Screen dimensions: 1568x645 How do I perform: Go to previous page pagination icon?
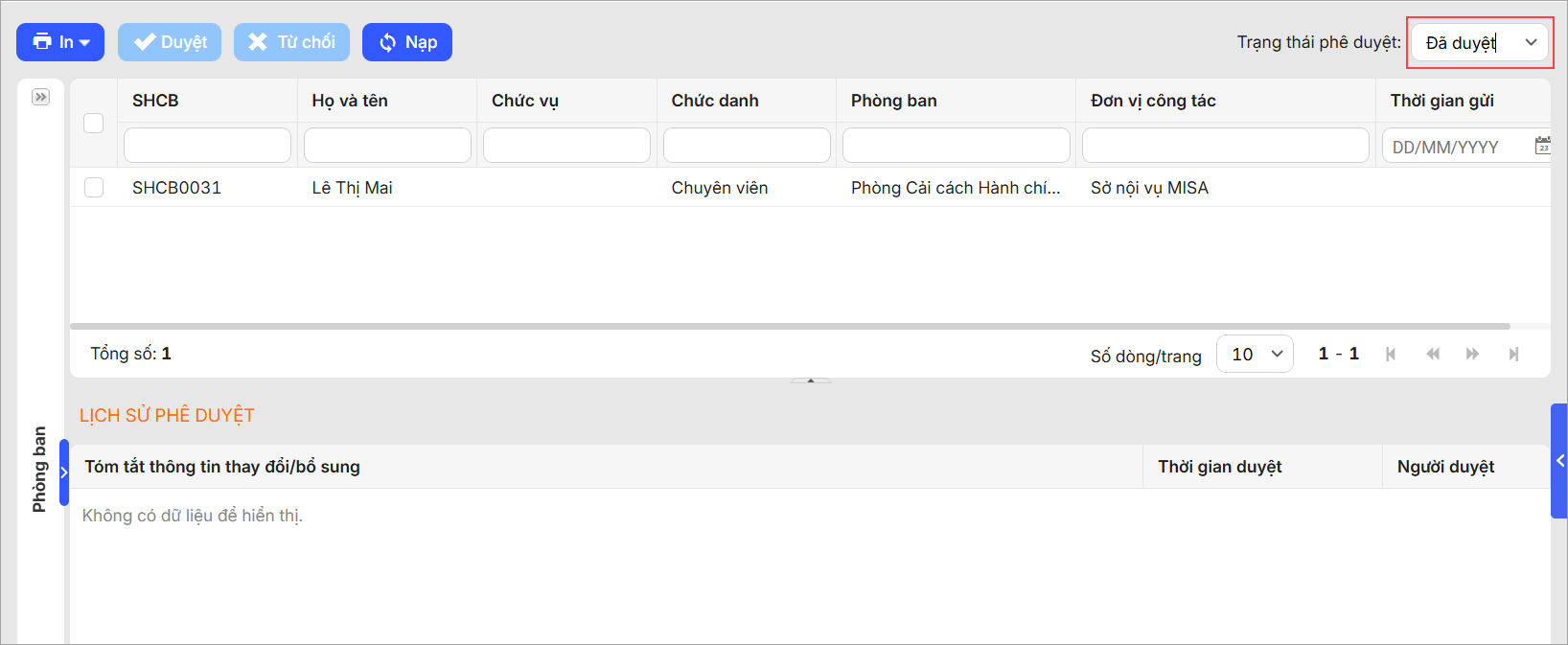coord(1433,355)
